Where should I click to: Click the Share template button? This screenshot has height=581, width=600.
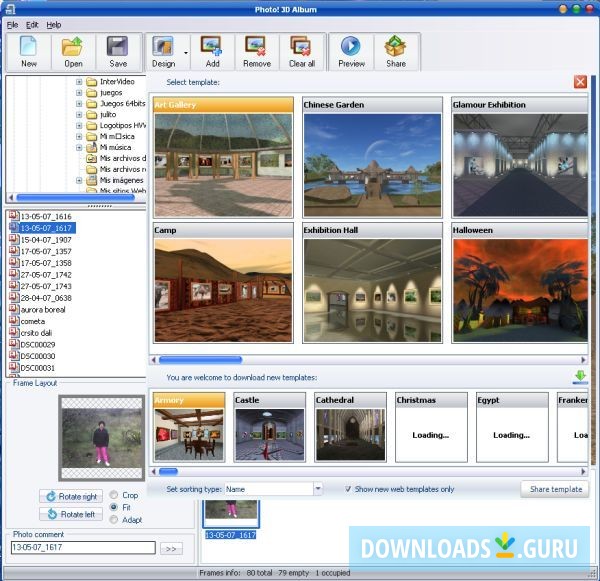(x=554, y=489)
